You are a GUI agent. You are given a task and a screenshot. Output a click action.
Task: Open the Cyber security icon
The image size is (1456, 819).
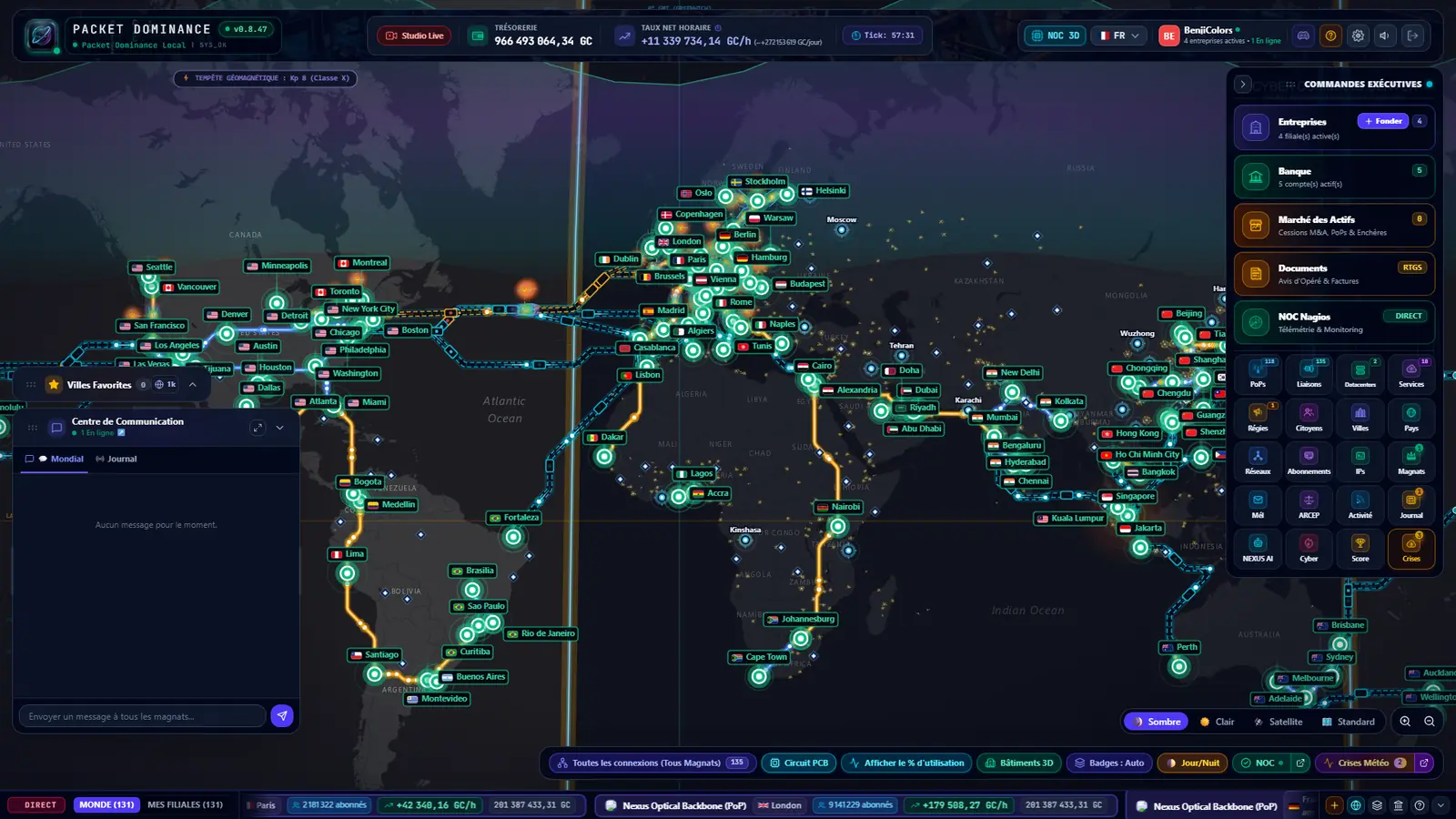pos(1309,549)
